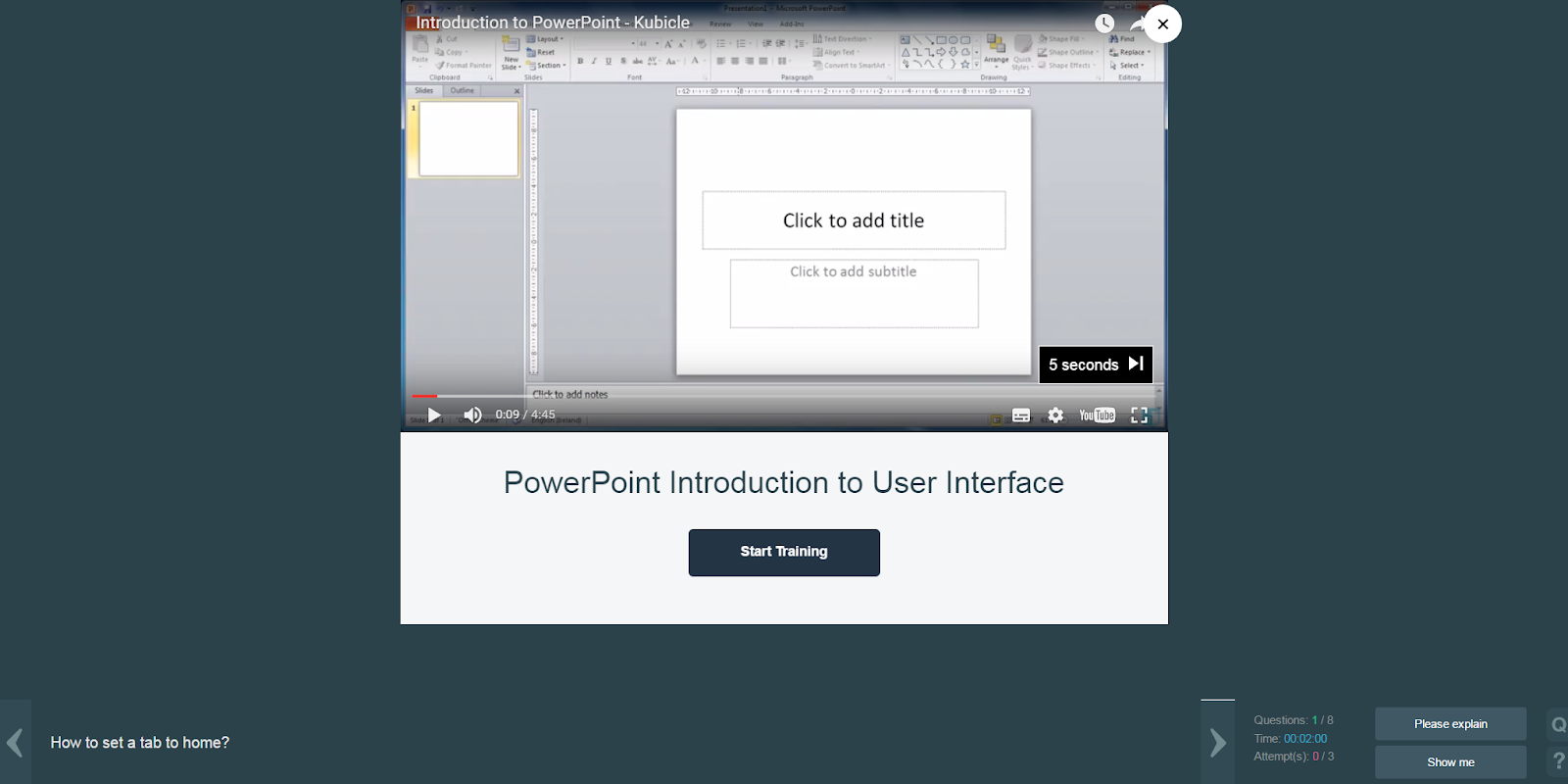Click the 'Show me' button
Screen dimensions: 1568x784
(1450, 762)
